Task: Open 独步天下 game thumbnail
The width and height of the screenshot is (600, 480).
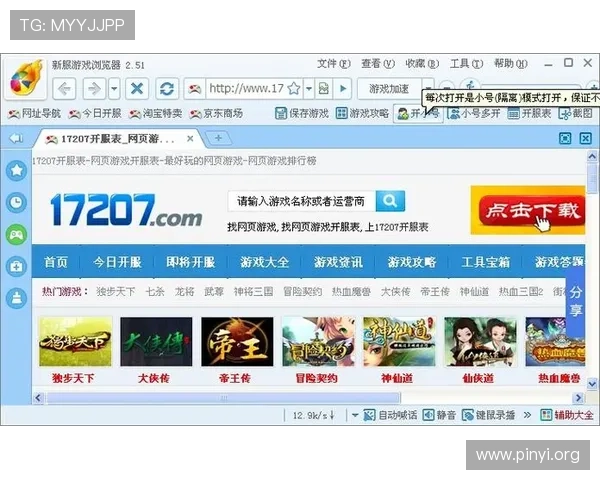Action: pos(75,341)
